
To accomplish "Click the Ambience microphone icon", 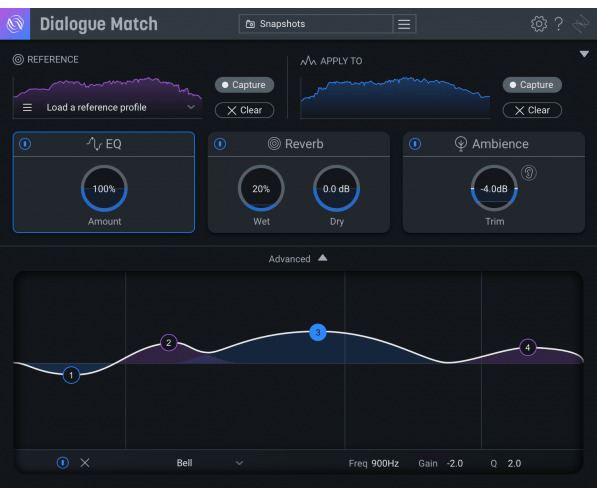I will [461, 144].
